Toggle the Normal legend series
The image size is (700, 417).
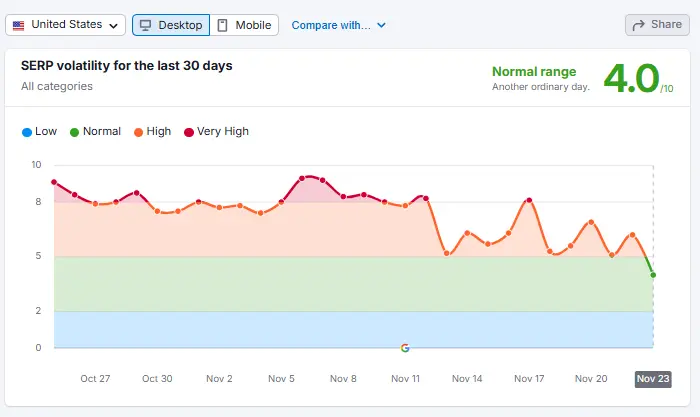pos(95,131)
